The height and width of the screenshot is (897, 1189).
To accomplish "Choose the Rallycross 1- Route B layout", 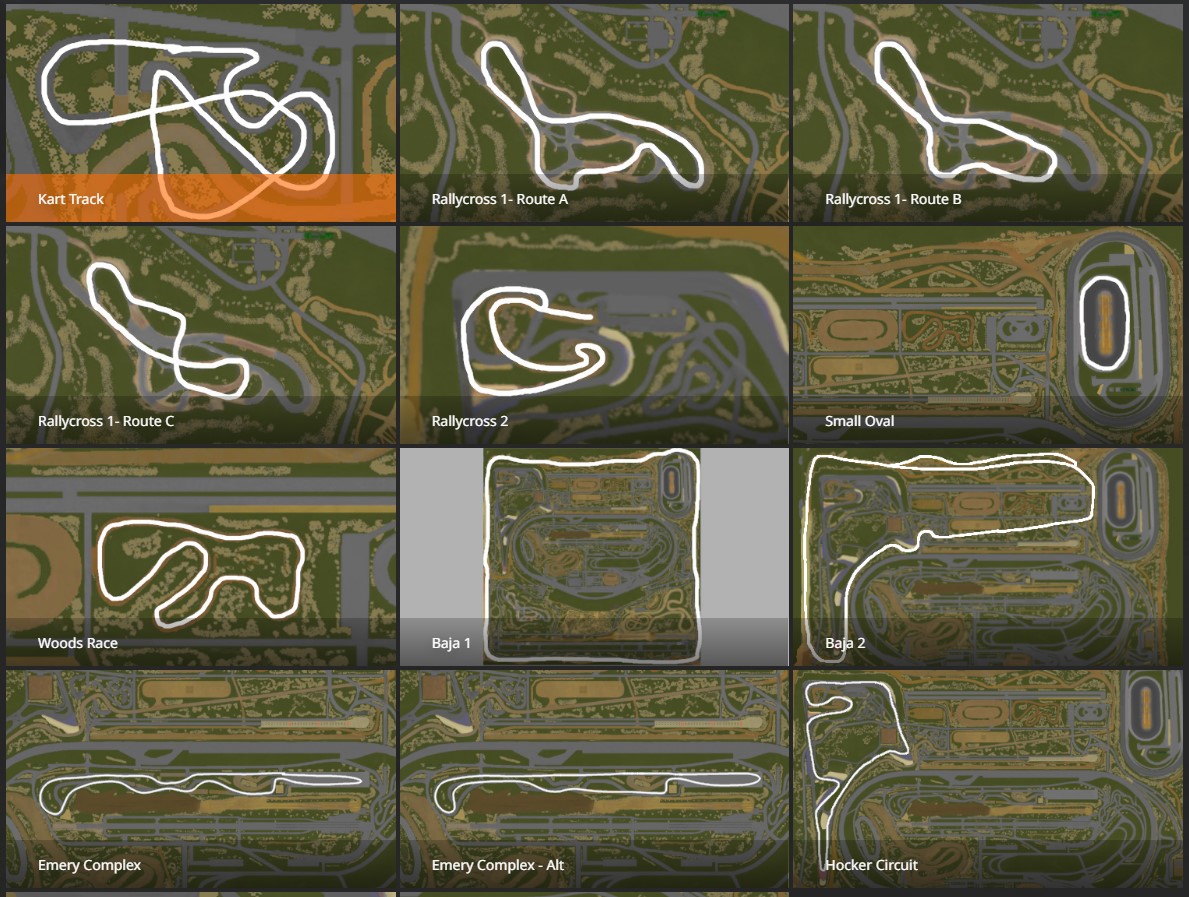I will (x=987, y=113).
